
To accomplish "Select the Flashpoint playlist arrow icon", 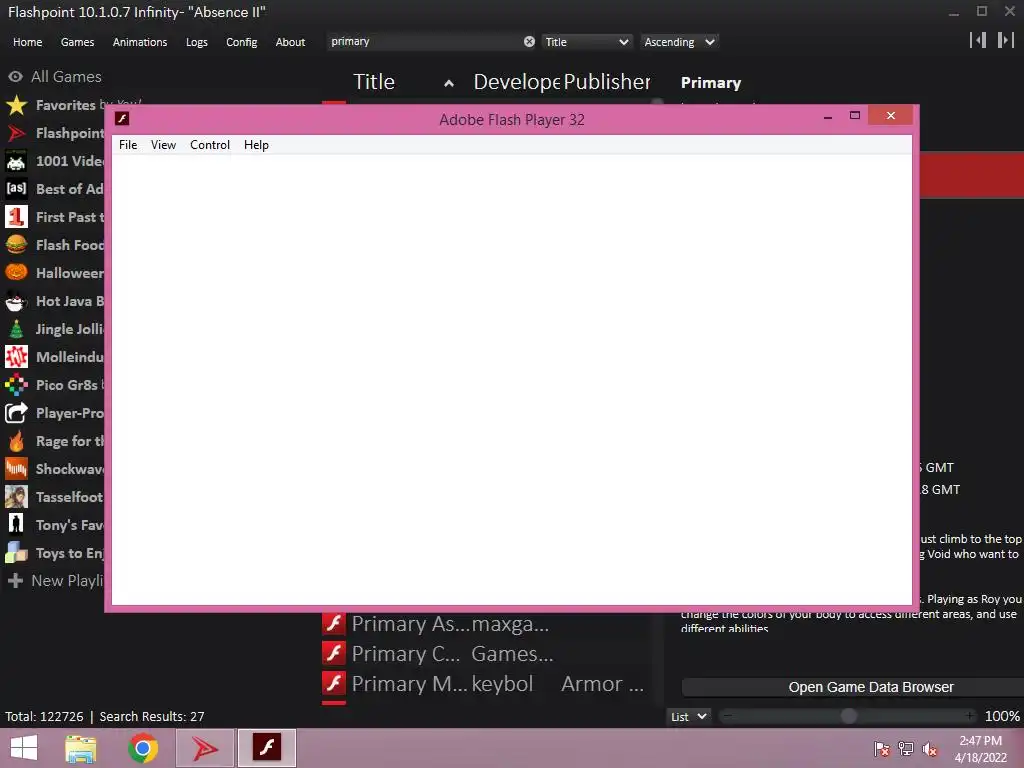I will pyautogui.click(x=16, y=133).
